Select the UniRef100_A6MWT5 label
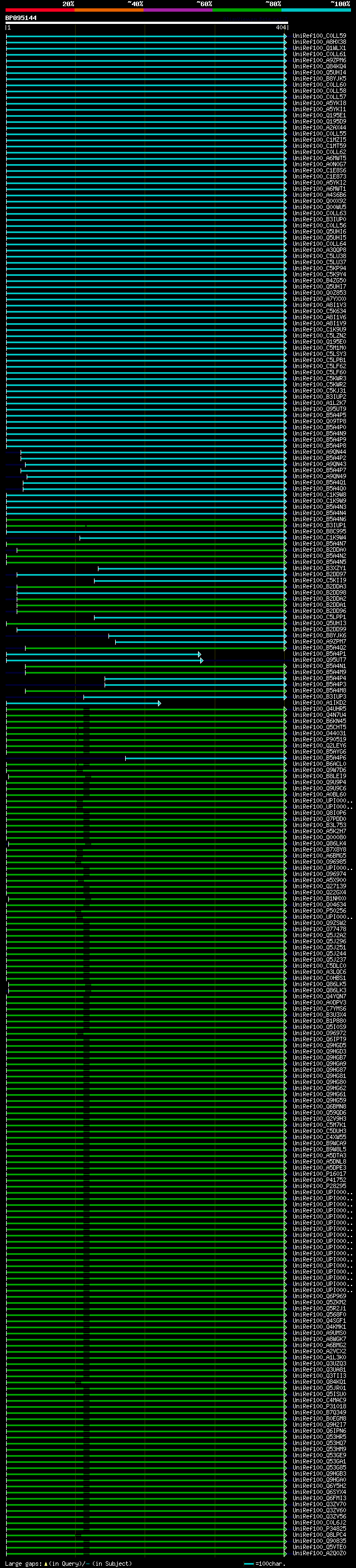Viewport: 356px width, 1568px height. tap(319, 159)
